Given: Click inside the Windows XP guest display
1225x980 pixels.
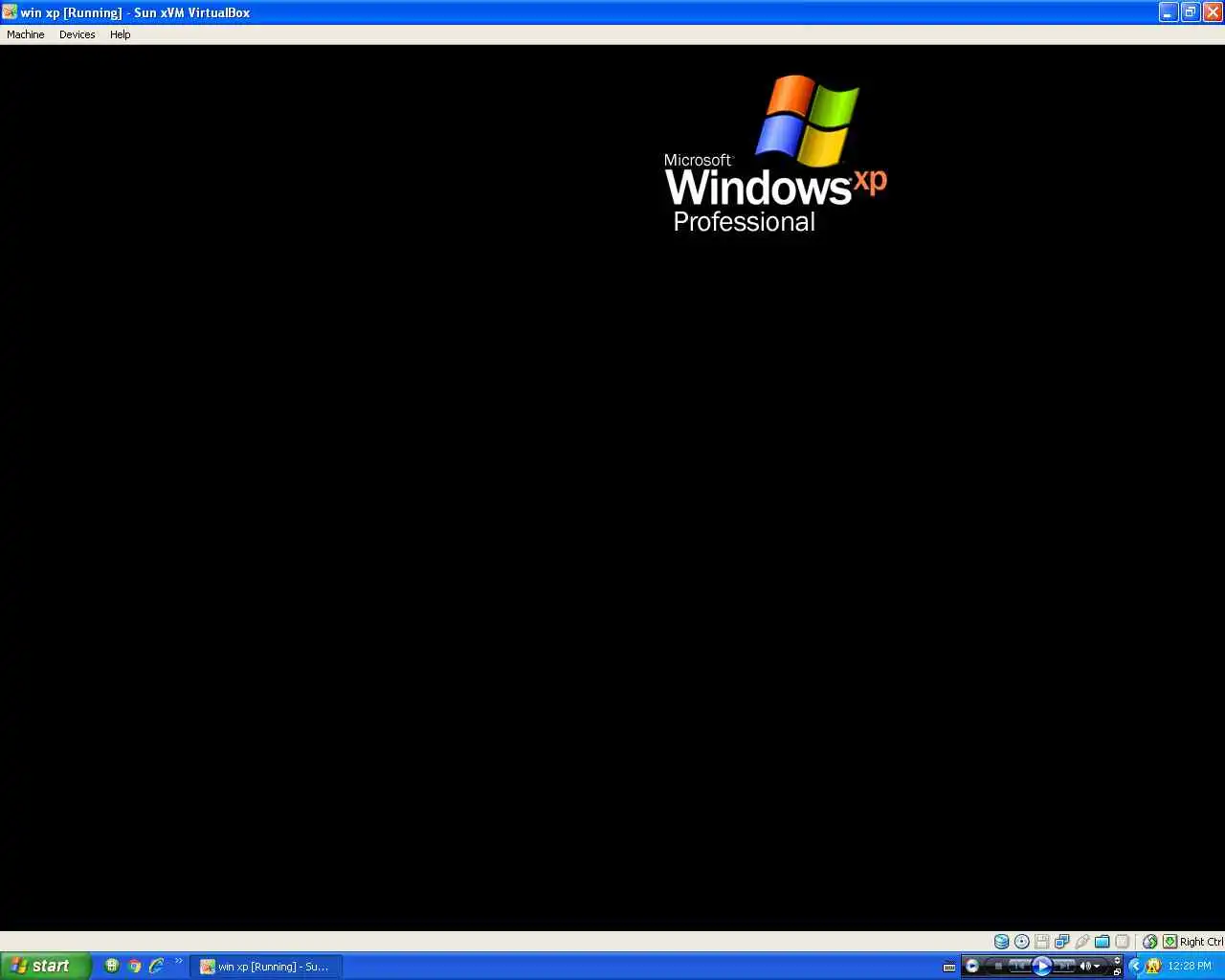Looking at the screenshot, I should [x=612, y=488].
